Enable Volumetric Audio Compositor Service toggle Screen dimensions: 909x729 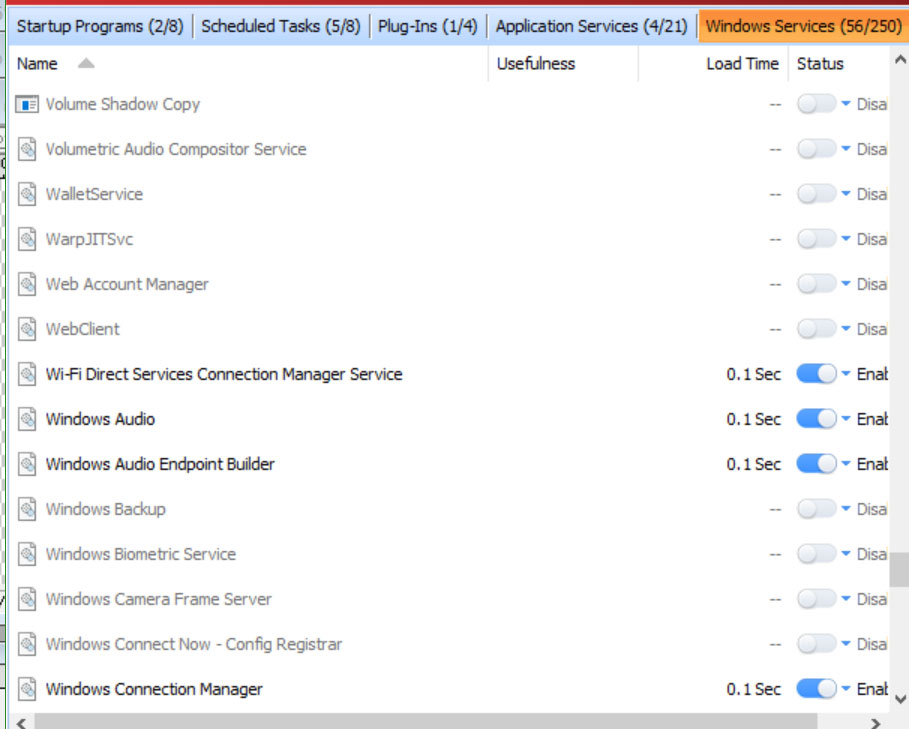click(x=816, y=149)
